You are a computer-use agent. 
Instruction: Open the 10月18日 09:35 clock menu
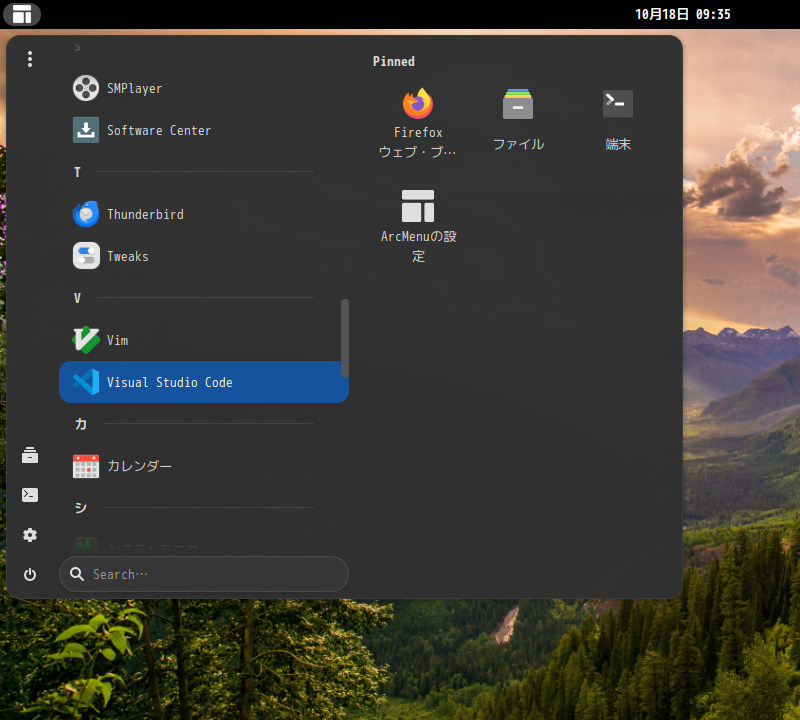(x=683, y=14)
